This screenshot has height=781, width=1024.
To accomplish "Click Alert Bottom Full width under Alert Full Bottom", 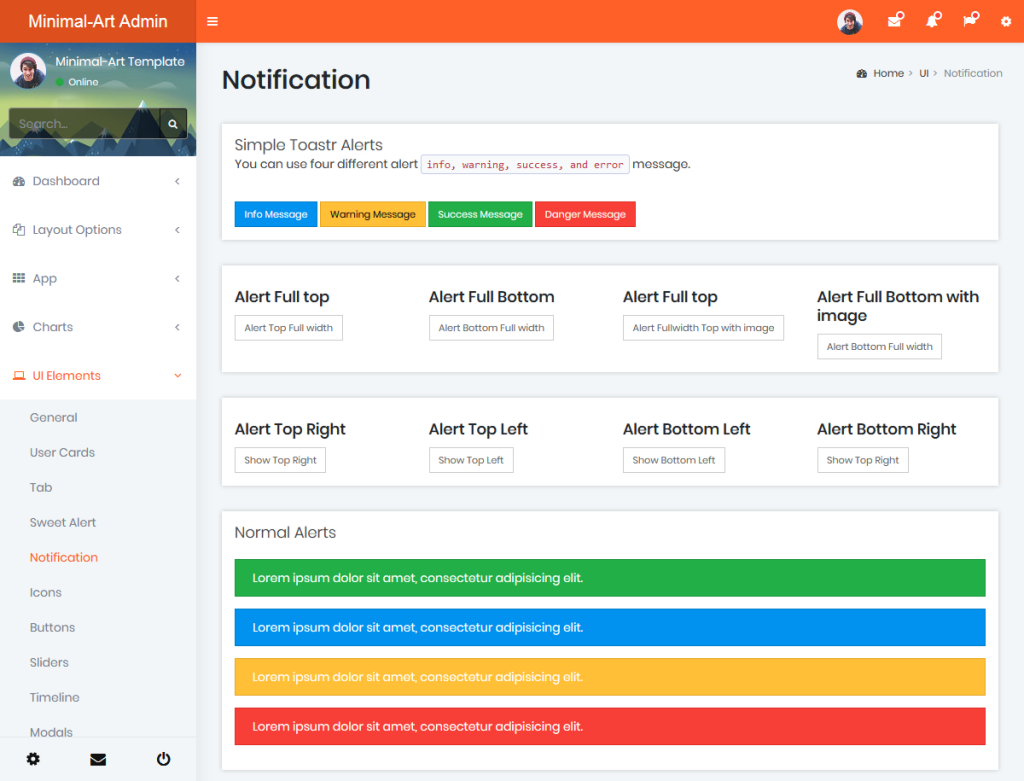I will click(x=491, y=328).
